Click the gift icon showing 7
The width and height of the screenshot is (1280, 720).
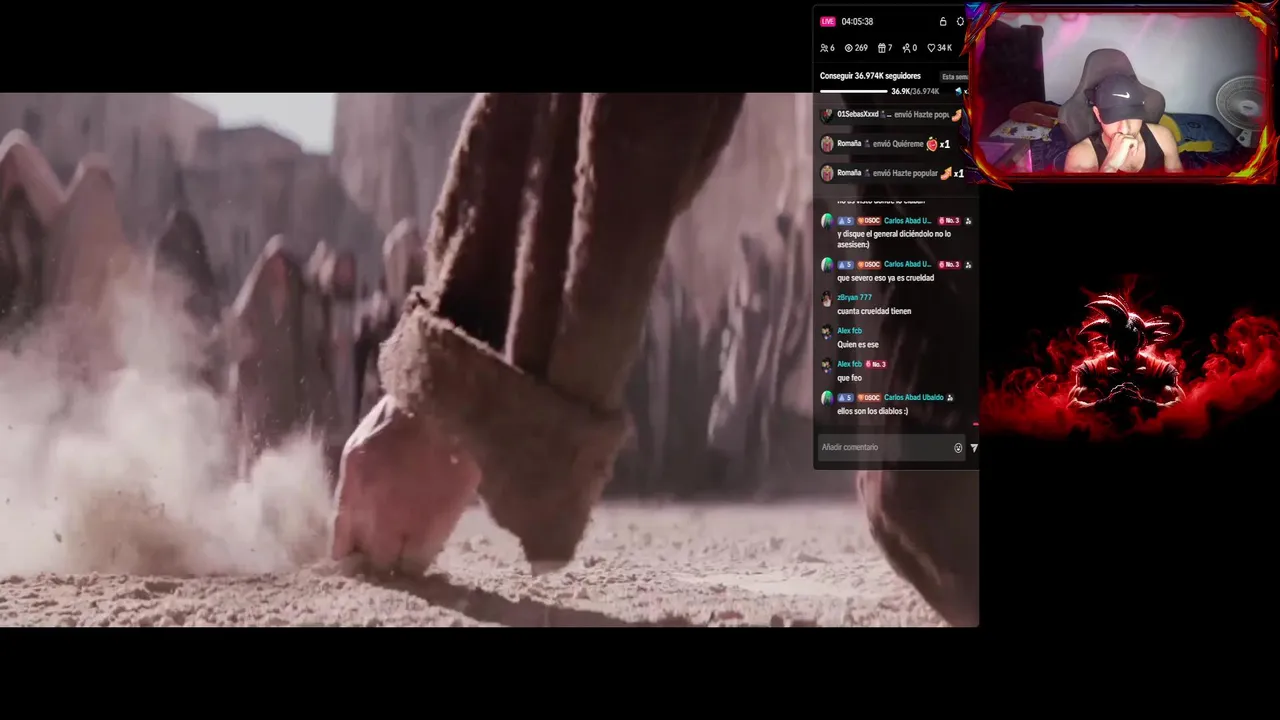coord(881,48)
